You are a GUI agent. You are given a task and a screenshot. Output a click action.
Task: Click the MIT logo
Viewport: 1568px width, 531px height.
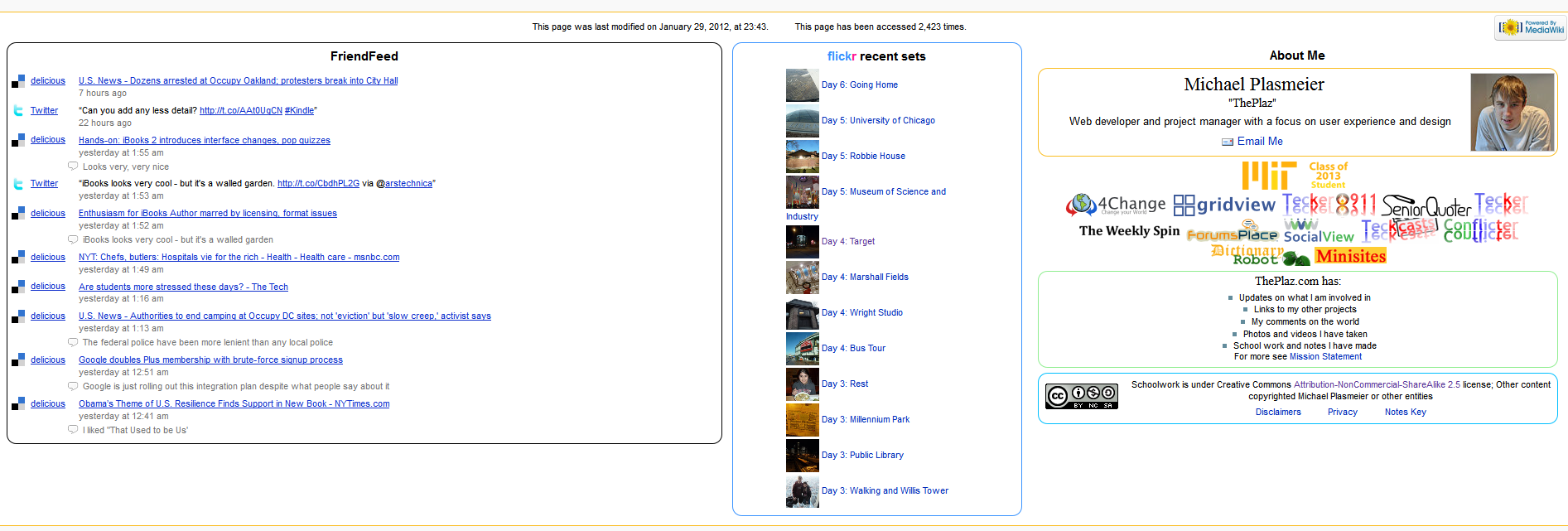click(1268, 175)
